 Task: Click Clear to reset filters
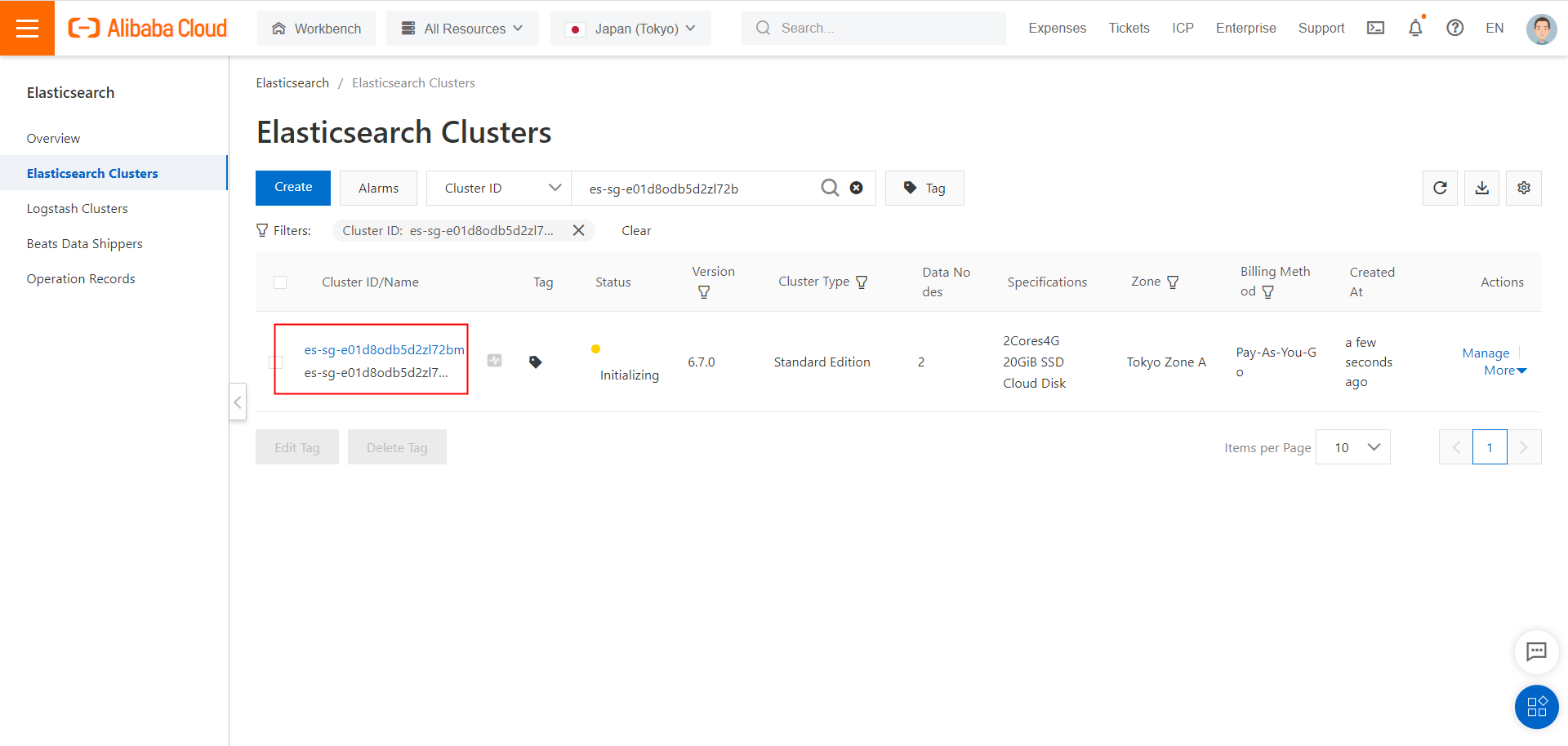[636, 230]
